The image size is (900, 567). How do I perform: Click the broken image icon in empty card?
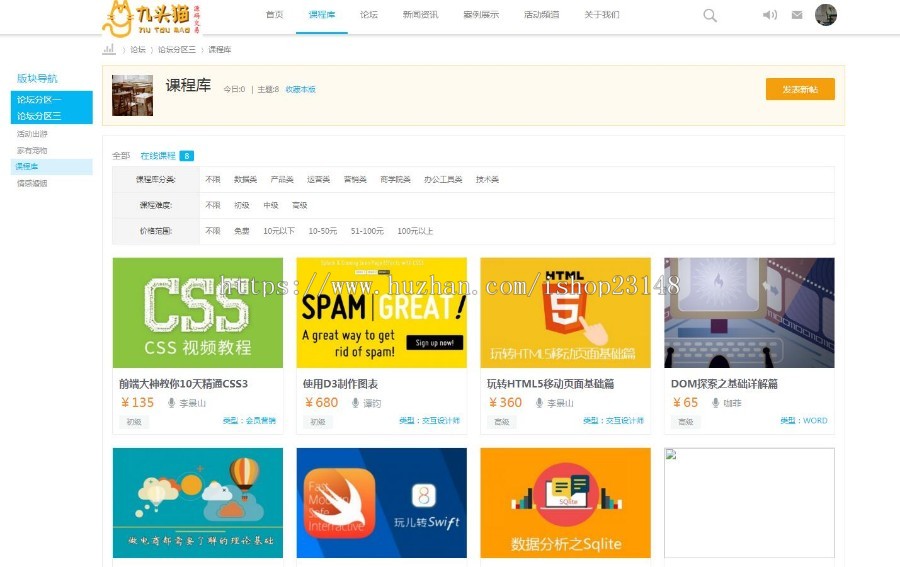tap(671, 455)
